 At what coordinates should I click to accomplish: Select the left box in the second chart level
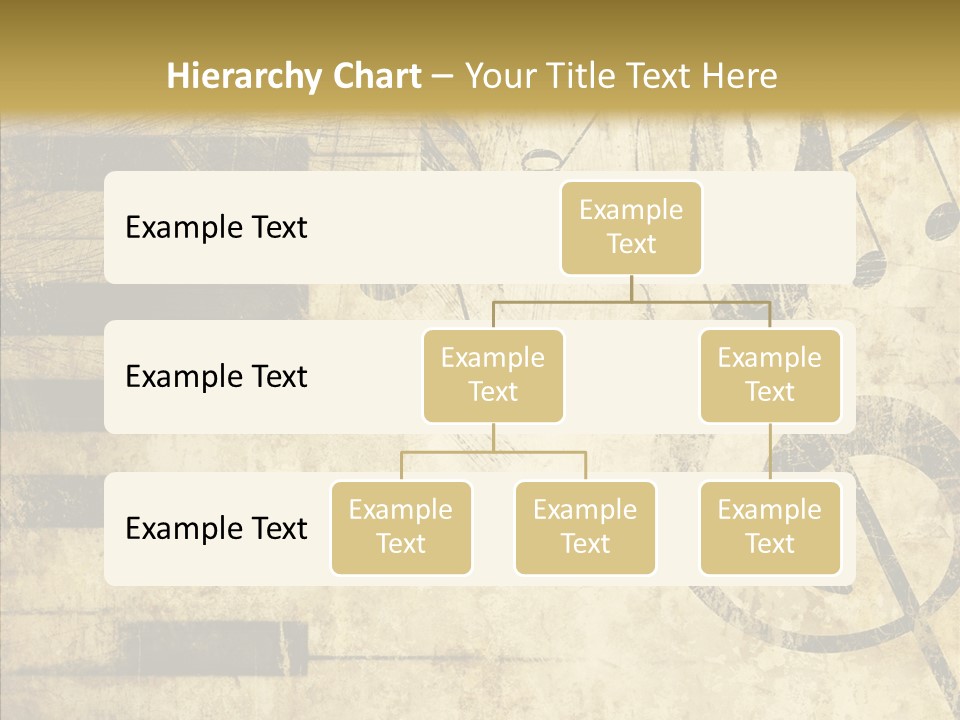tap(493, 375)
